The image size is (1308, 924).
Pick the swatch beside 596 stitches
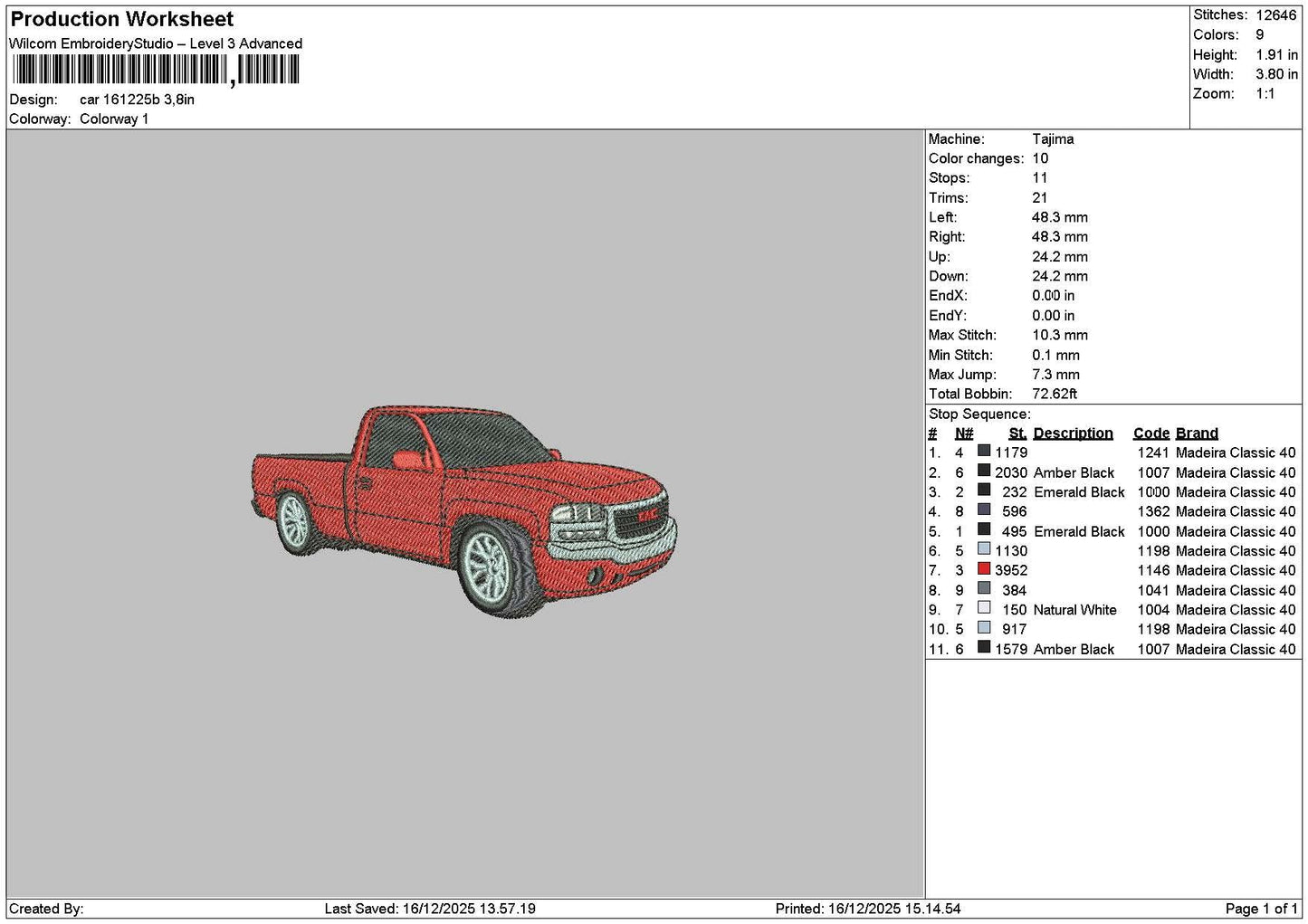click(x=984, y=510)
